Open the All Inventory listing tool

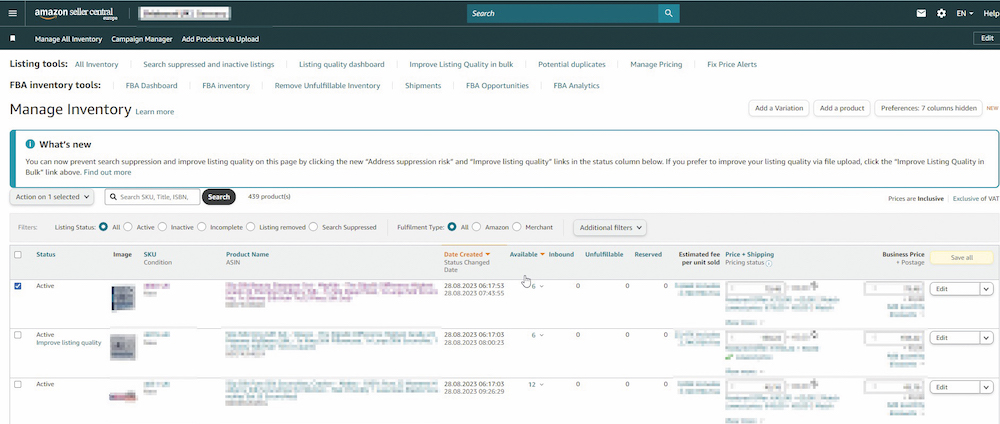coord(96,64)
